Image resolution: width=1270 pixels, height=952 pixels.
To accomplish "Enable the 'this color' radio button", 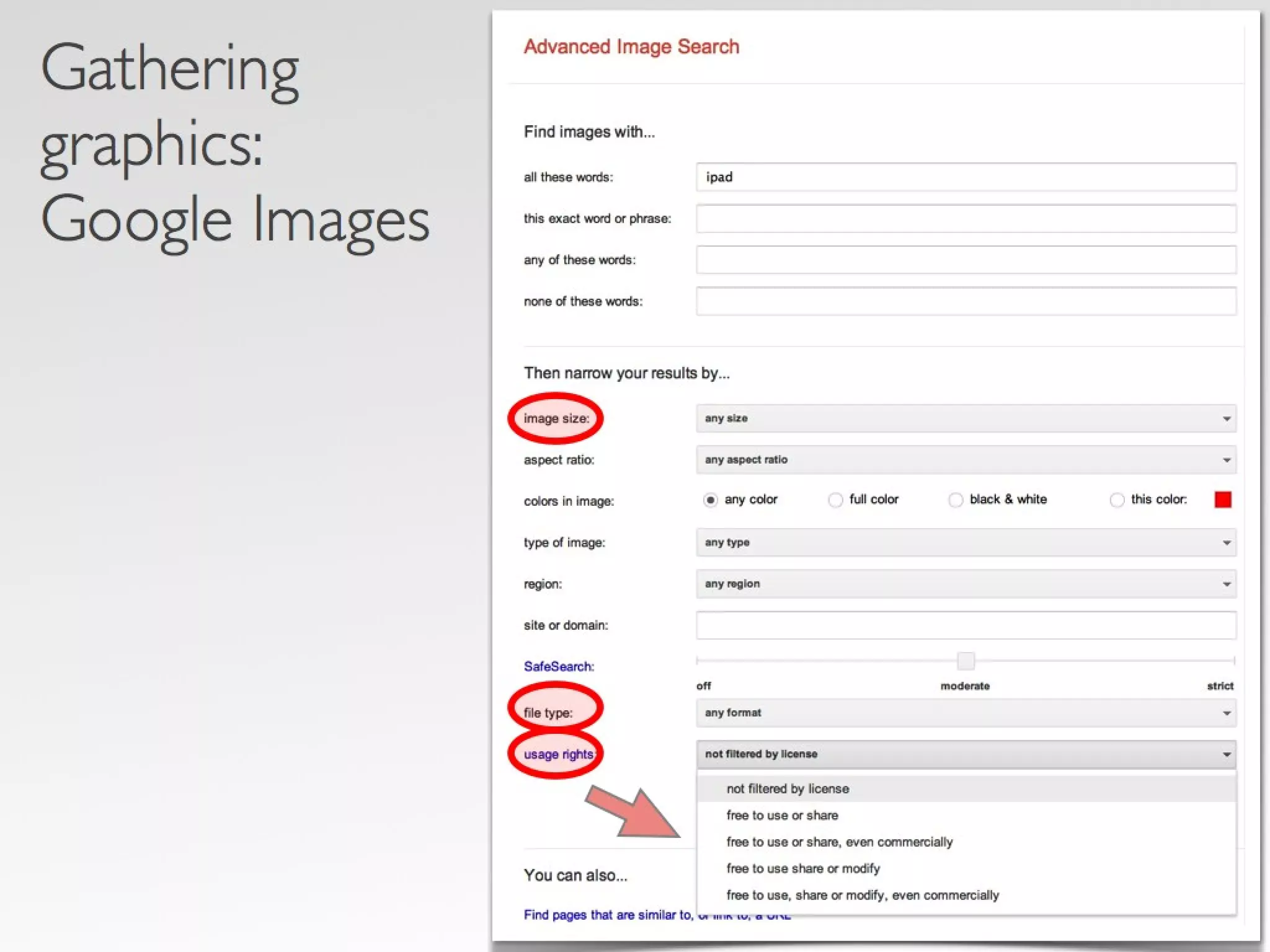I will 1117,500.
